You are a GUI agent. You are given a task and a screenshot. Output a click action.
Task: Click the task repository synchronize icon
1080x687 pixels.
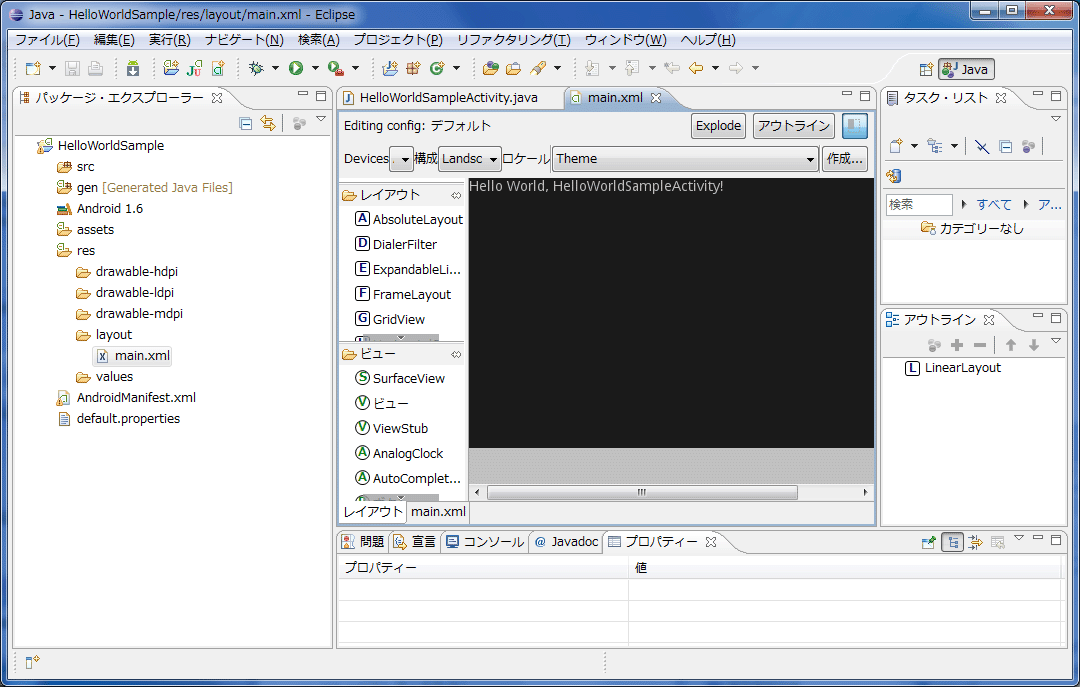(x=894, y=176)
